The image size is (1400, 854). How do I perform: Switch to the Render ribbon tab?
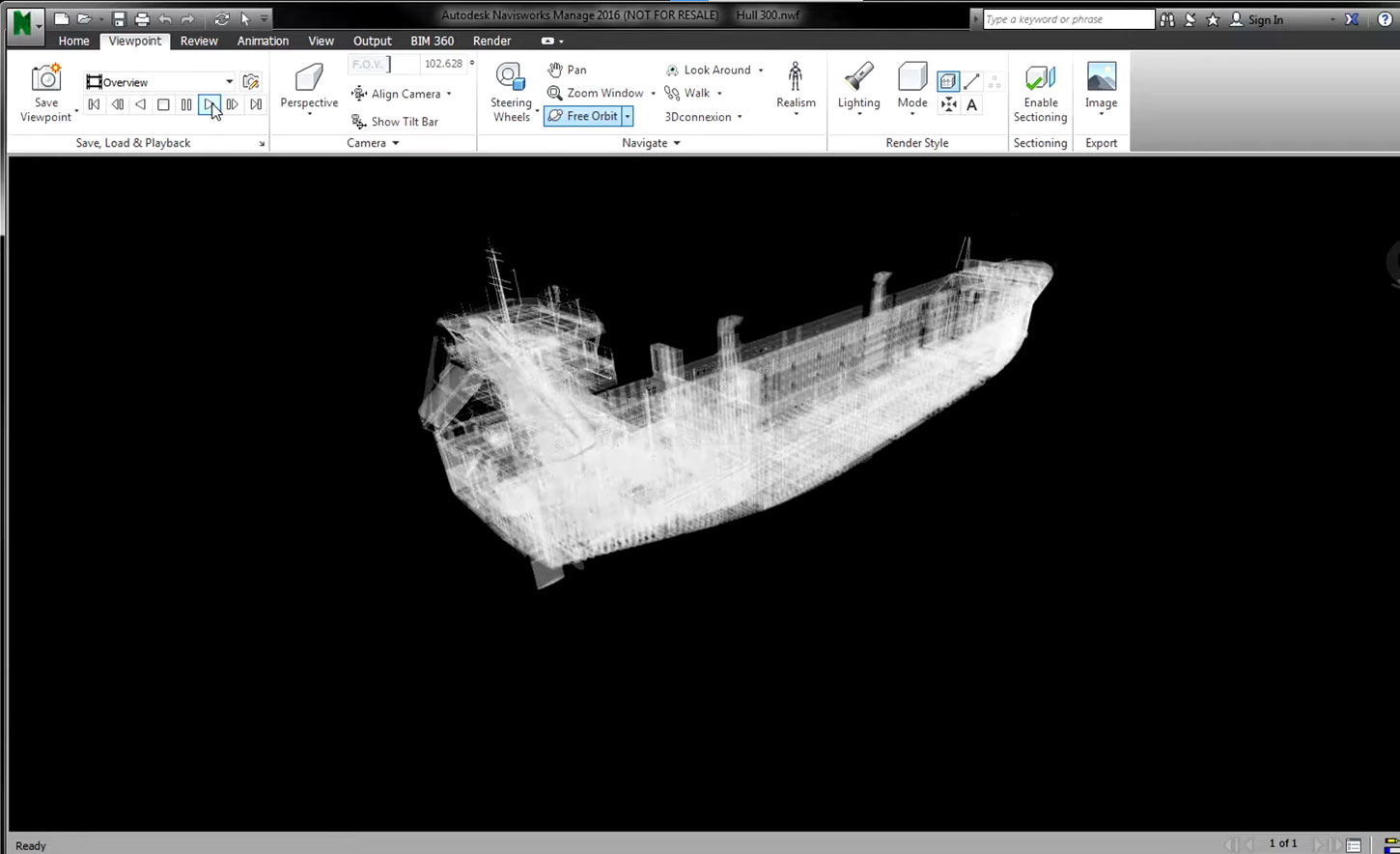tap(492, 41)
